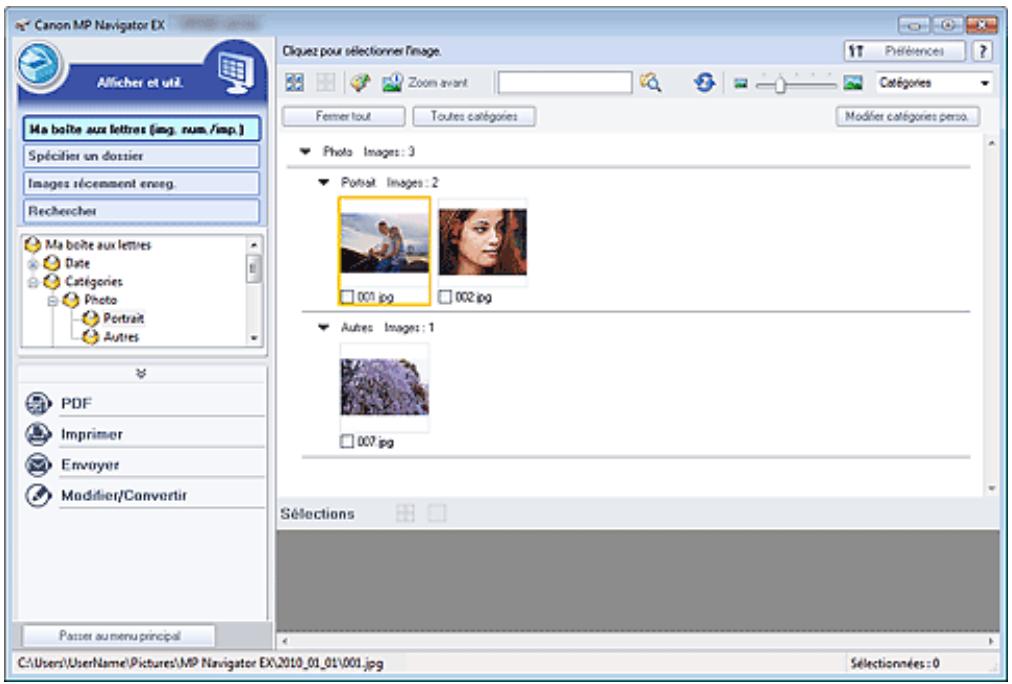The height and width of the screenshot is (684, 1012).
Task: Open the help question mark button
Action: (982, 51)
